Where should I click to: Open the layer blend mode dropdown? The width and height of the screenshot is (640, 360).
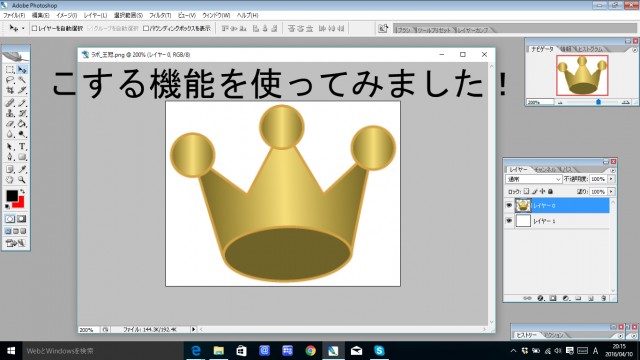click(x=533, y=179)
